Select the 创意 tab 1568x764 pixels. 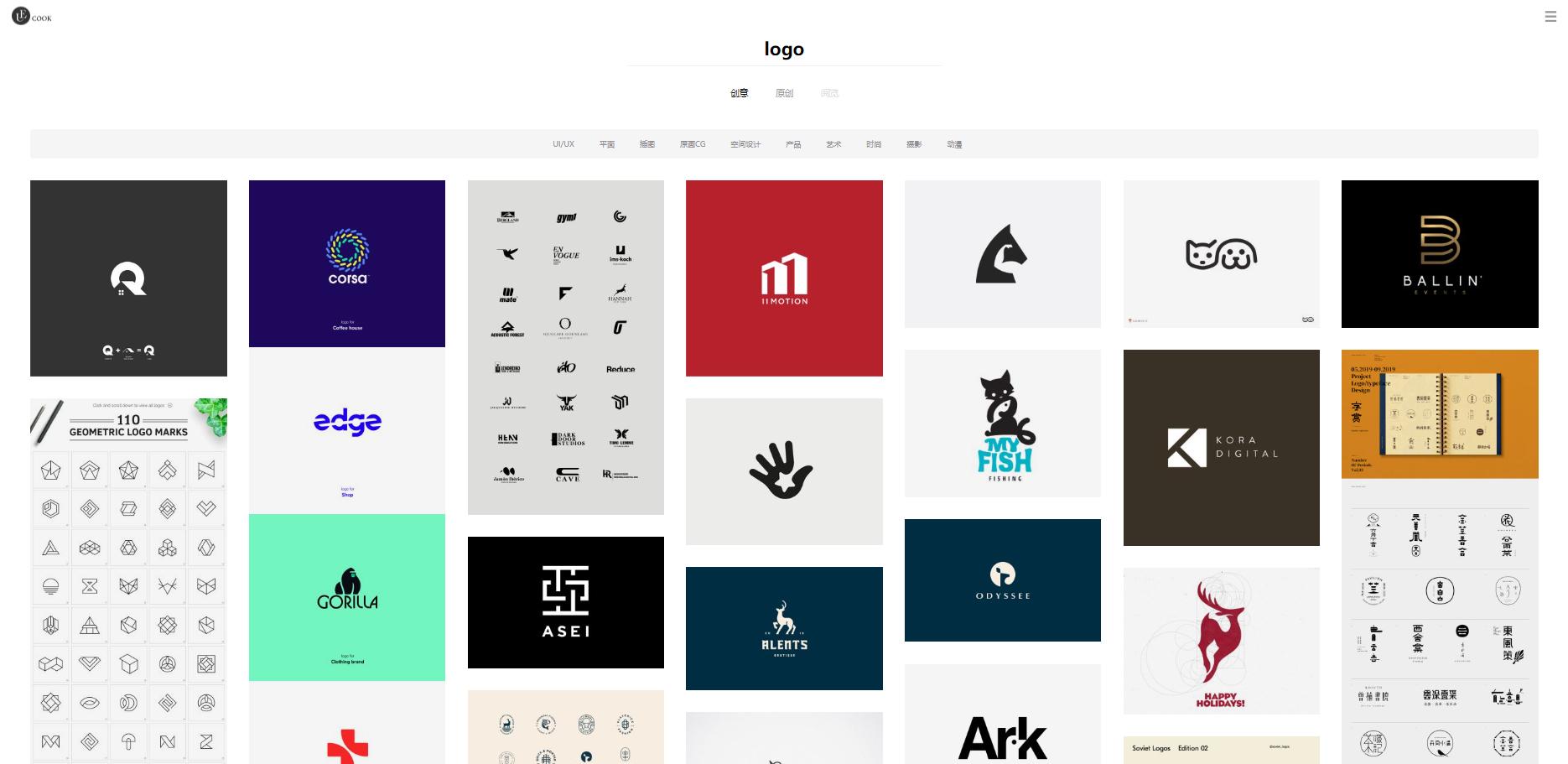pos(739,93)
